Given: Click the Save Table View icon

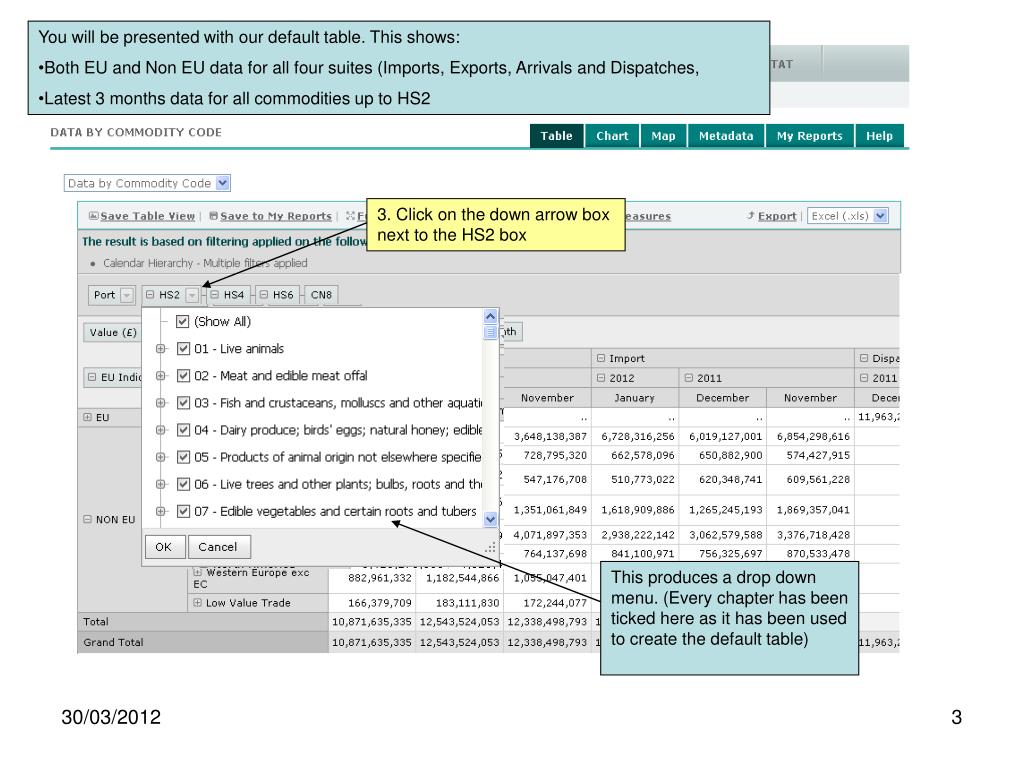Looking at the screenshot, I should pyautogui.click(x=93, y=216).
